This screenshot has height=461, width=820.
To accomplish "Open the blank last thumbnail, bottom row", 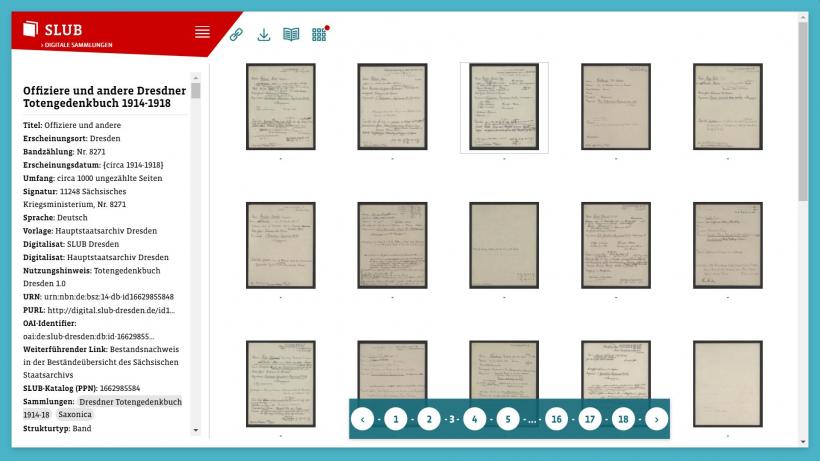I will [728, 384].
